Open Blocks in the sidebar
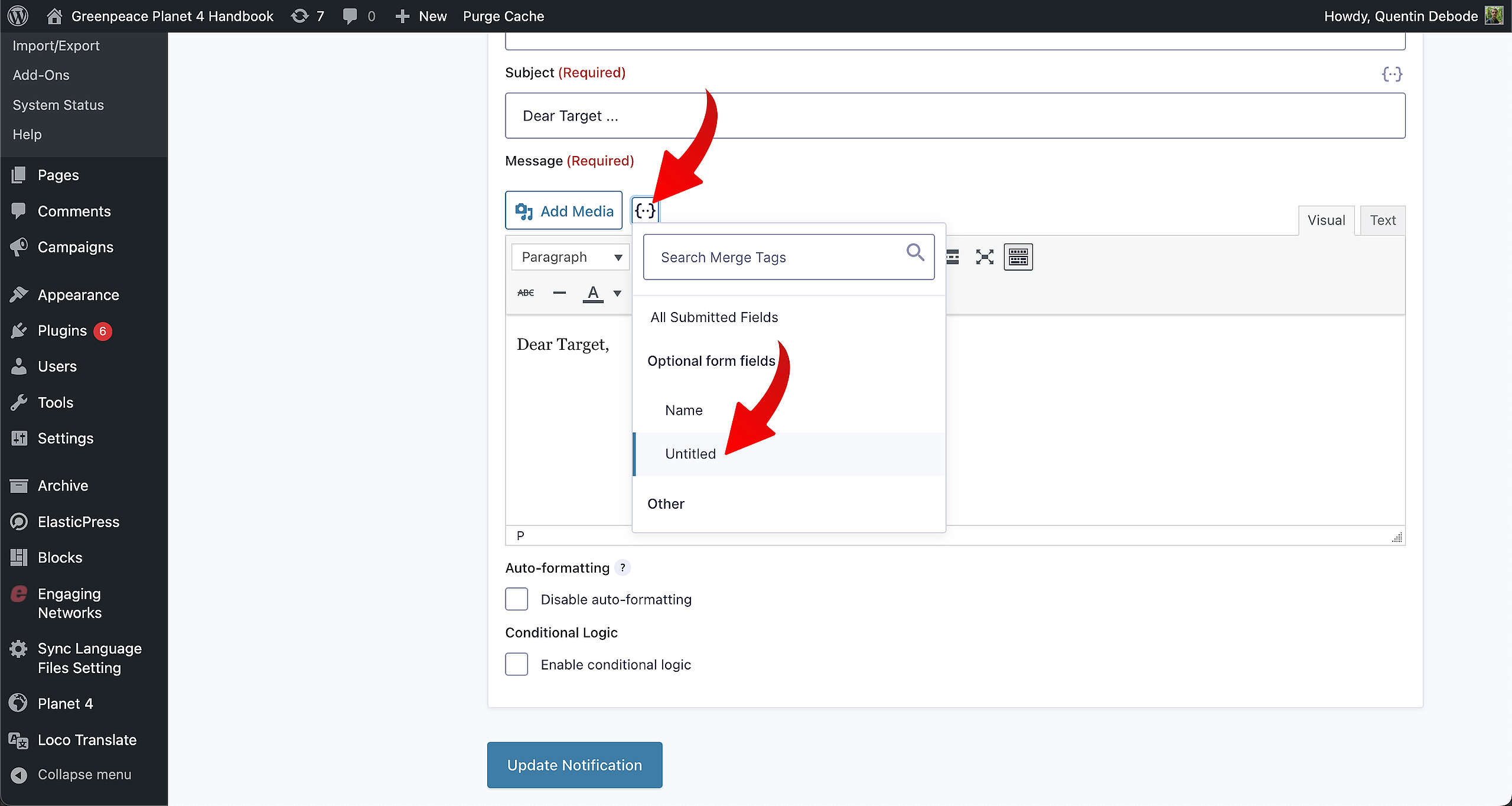 tap(60, 557)
